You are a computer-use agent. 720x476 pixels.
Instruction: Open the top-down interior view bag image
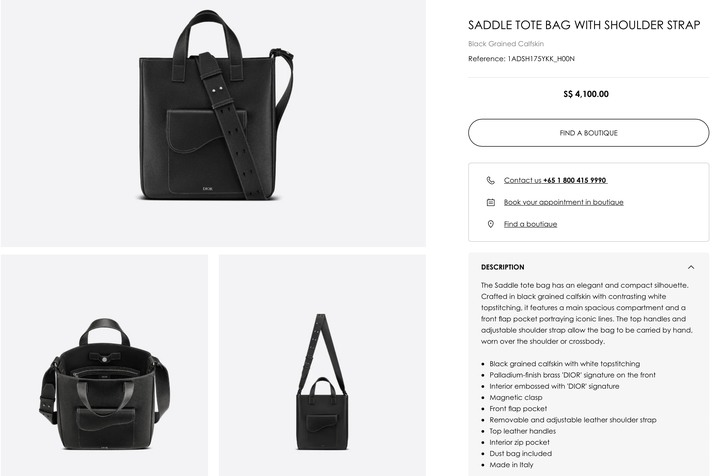[x=104, y=365]
